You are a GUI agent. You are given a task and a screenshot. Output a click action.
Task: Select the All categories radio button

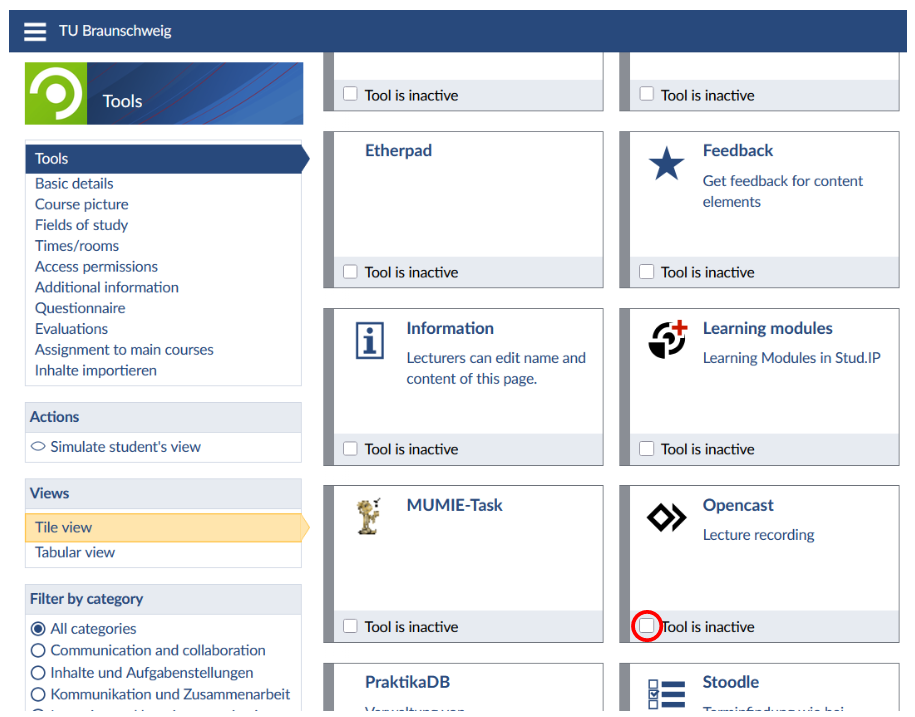pyautogui.click(x=38, y=628)
